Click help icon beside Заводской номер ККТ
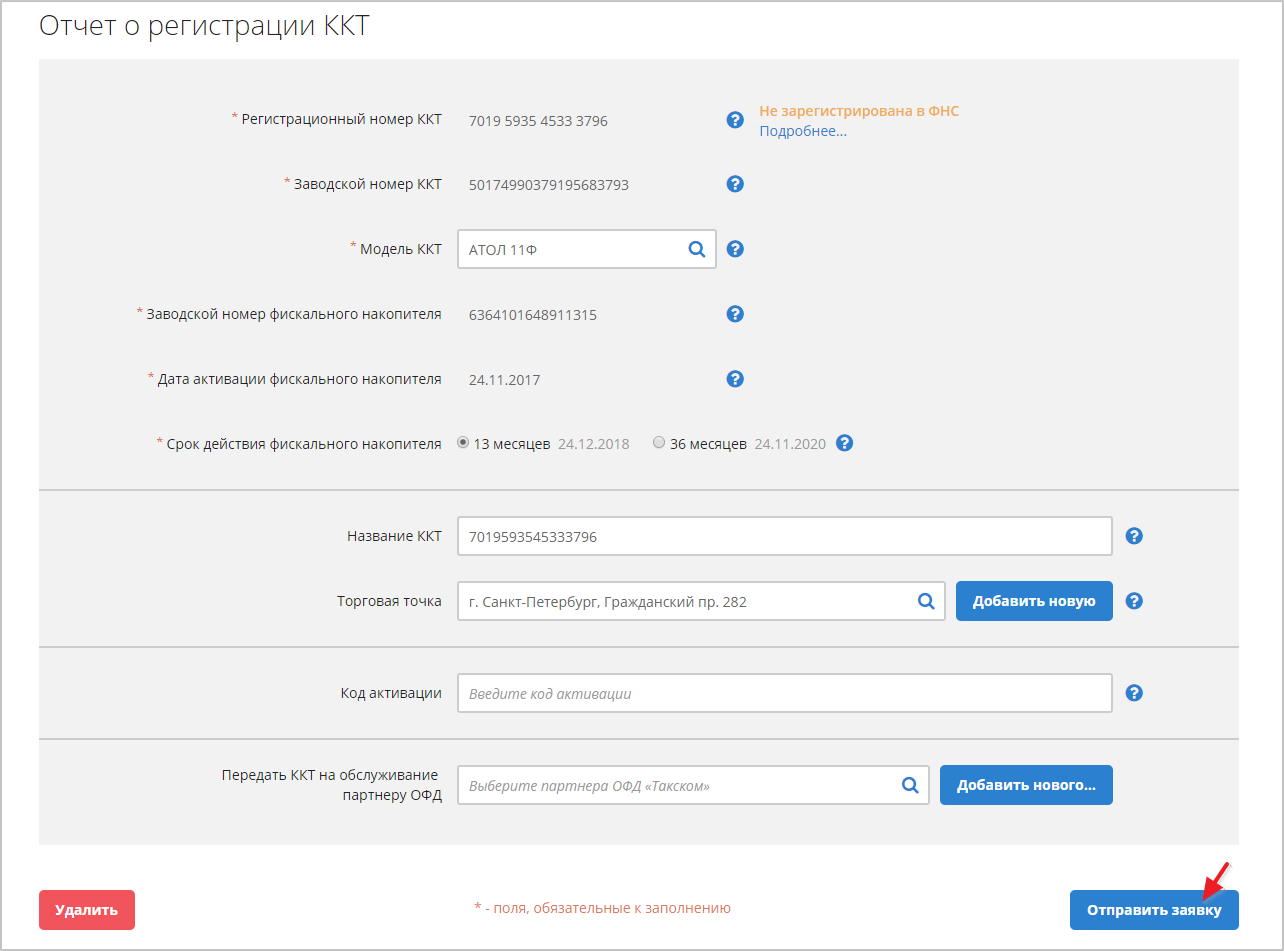Image resolution: width=1284 pixels, height=951 pixels. tap(735, 184)
